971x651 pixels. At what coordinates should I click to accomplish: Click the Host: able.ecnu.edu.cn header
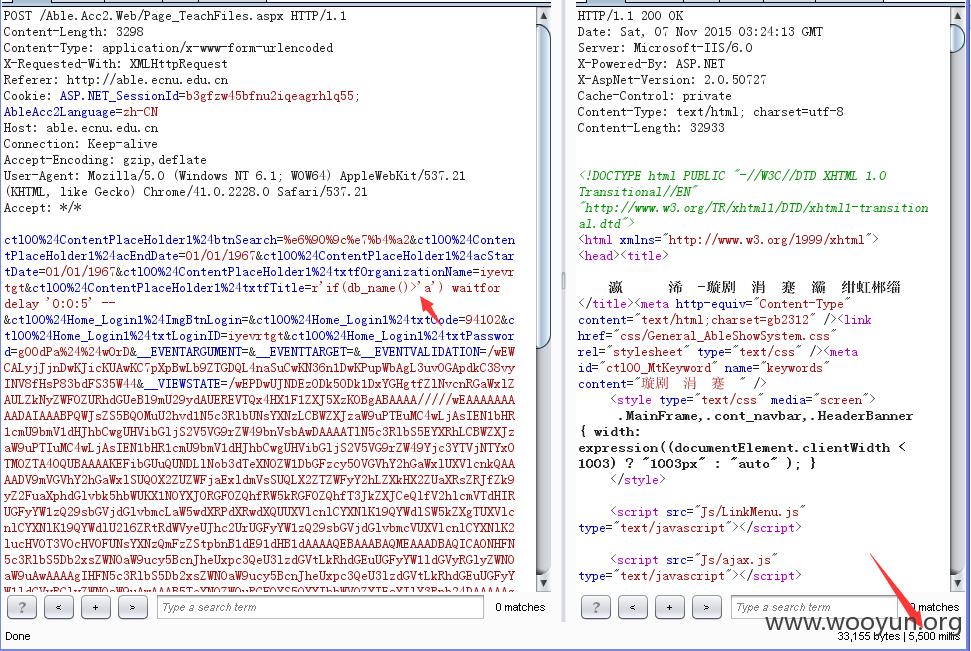click(x=81, y=128)
